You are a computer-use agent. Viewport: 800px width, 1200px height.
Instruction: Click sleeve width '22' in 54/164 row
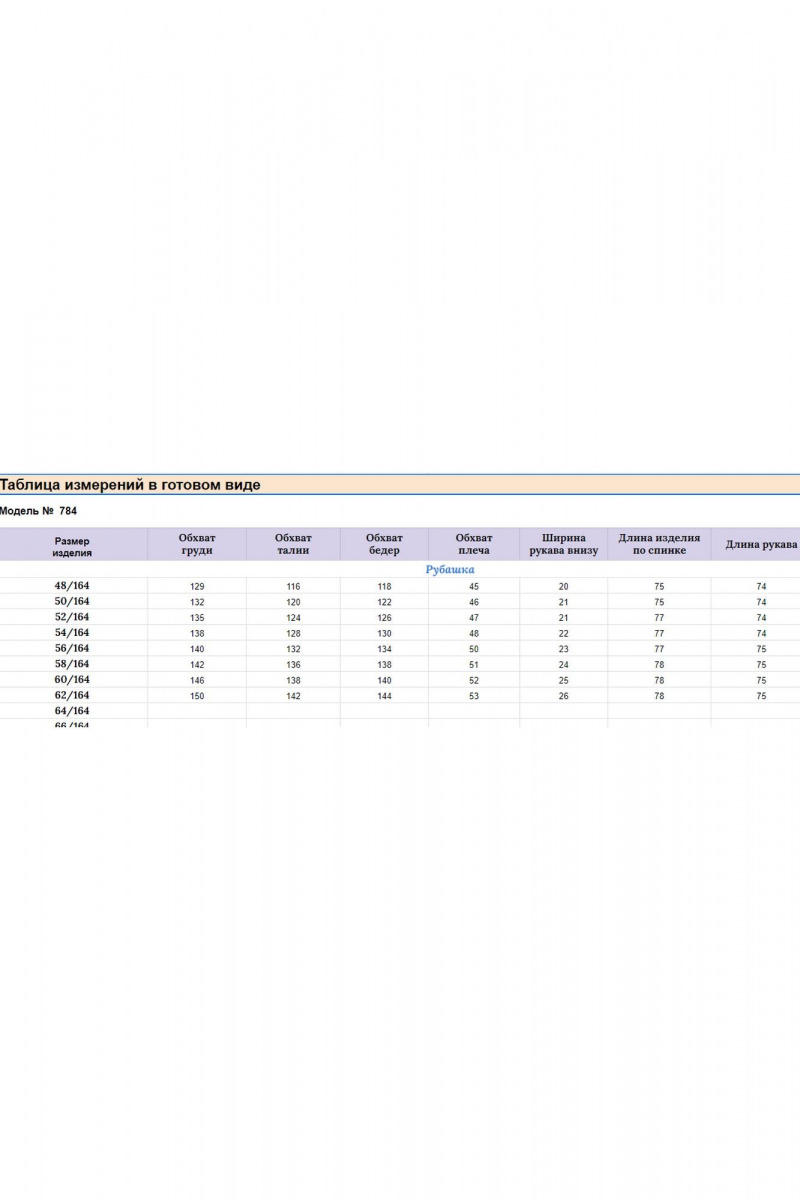564,633
